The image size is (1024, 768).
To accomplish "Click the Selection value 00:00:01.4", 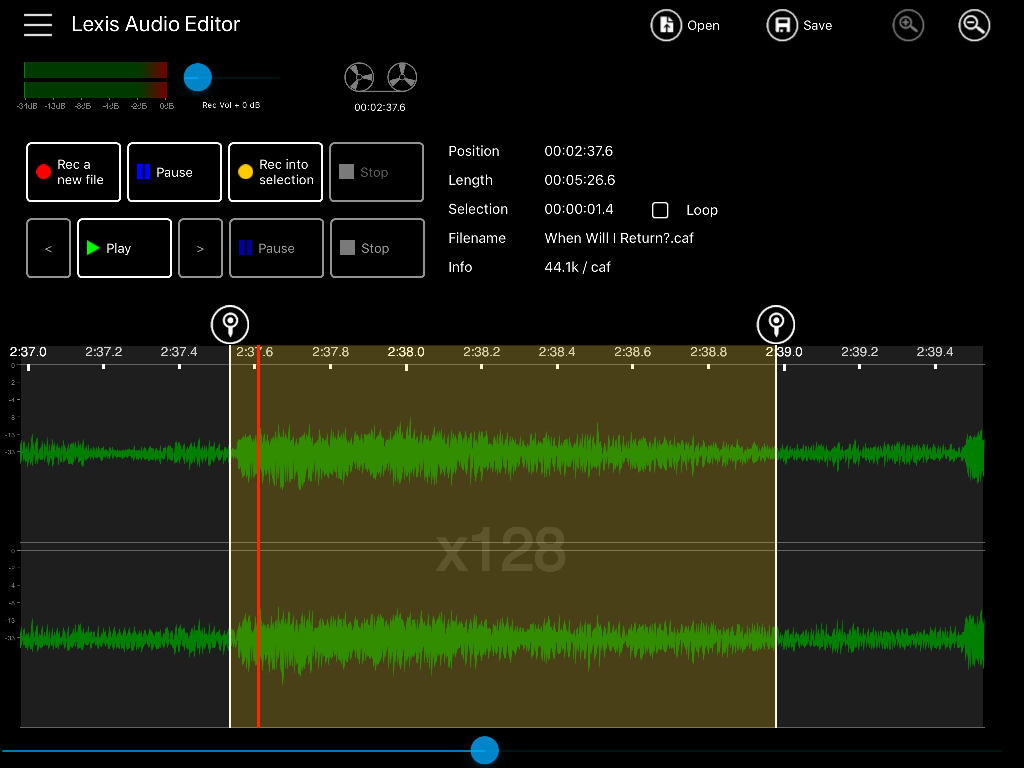I will (x=579, y=209).
